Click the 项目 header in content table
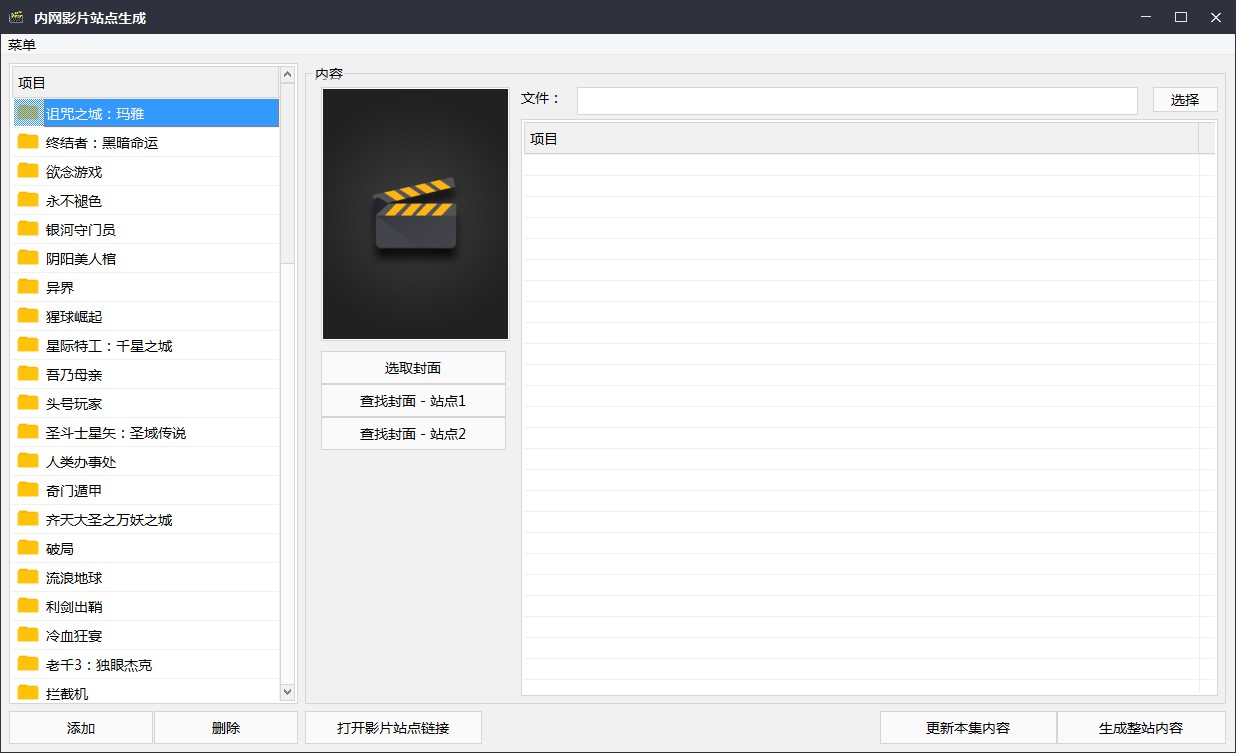This screenshot has height=753, width=1236. point(860,139)
